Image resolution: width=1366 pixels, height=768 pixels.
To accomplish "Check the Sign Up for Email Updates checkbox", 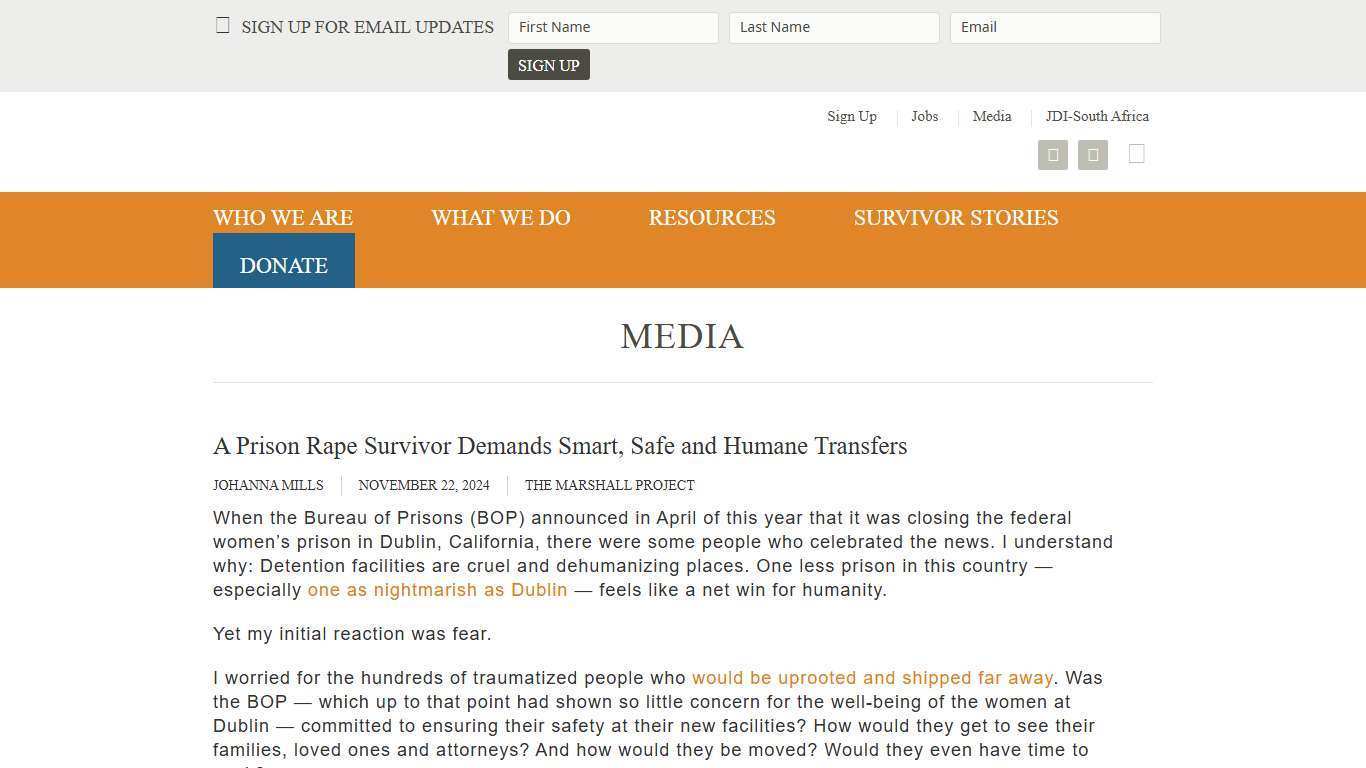I will click(x=222, y=25).
